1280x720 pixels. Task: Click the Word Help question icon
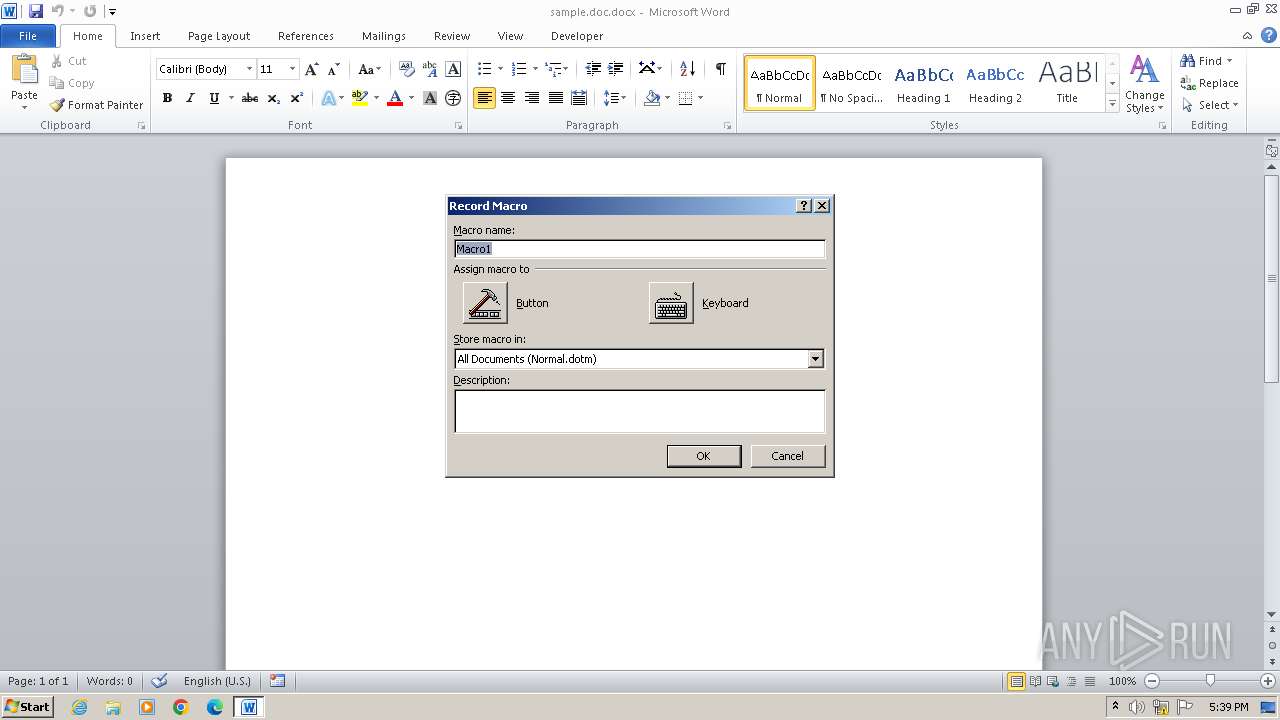(x=1268, y=35)
